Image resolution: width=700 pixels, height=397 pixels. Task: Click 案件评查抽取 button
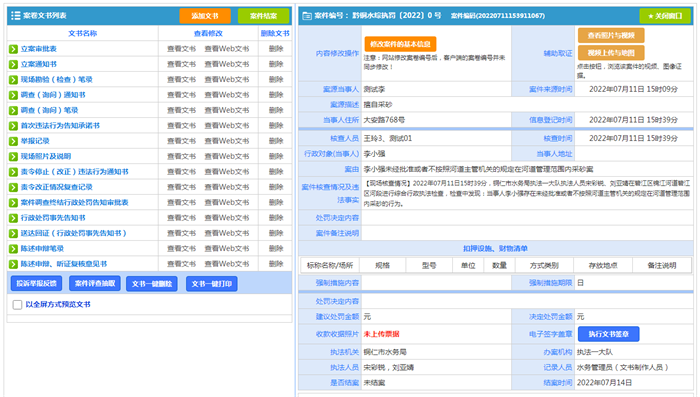coord(95,284)
